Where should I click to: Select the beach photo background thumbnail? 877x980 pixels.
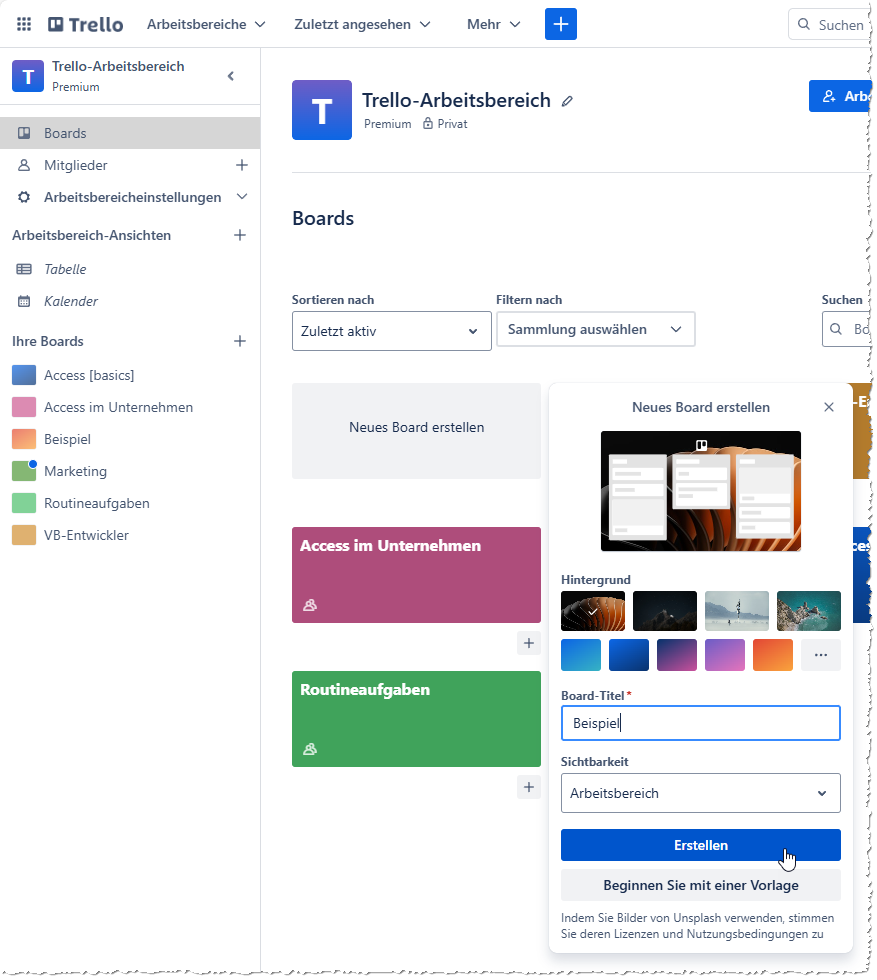737,610
